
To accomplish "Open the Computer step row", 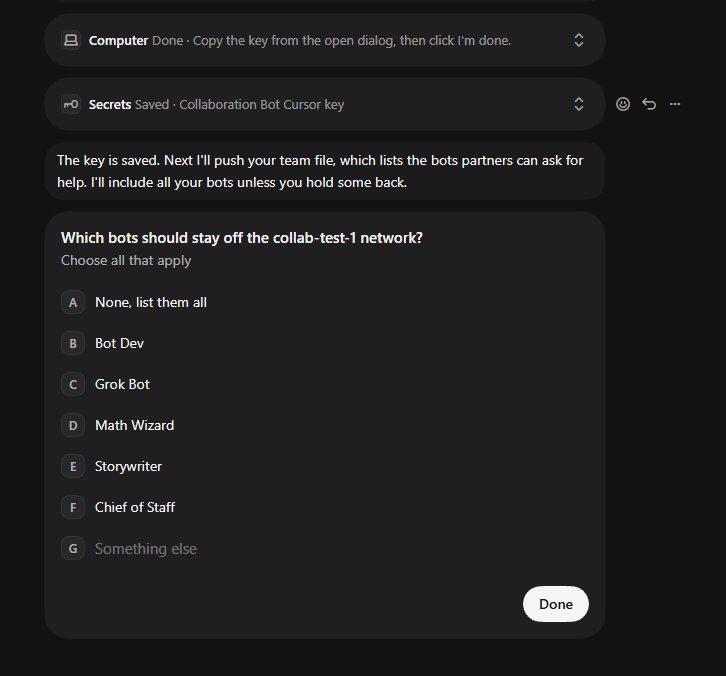I will point(325,40).
